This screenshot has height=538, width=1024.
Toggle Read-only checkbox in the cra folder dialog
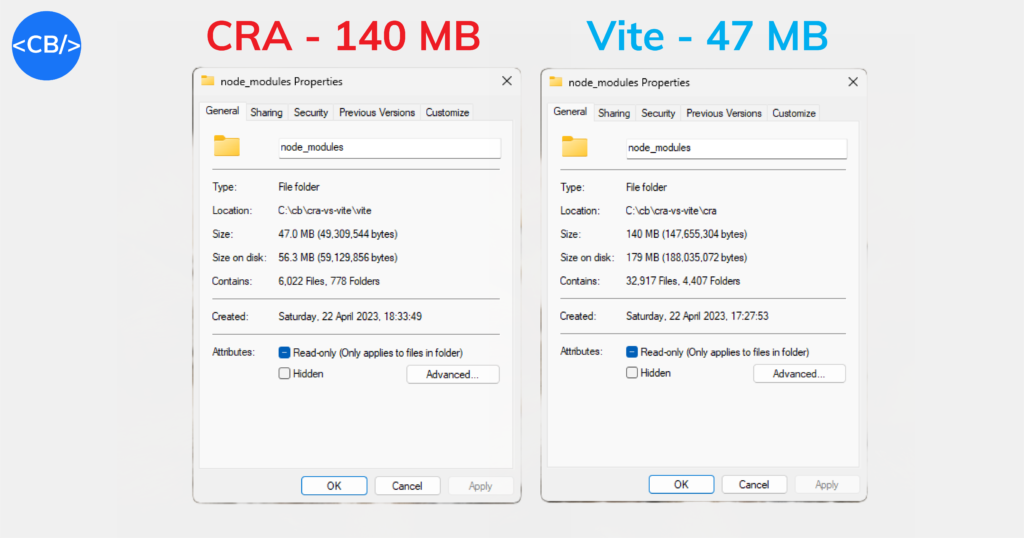click(632, 352)
